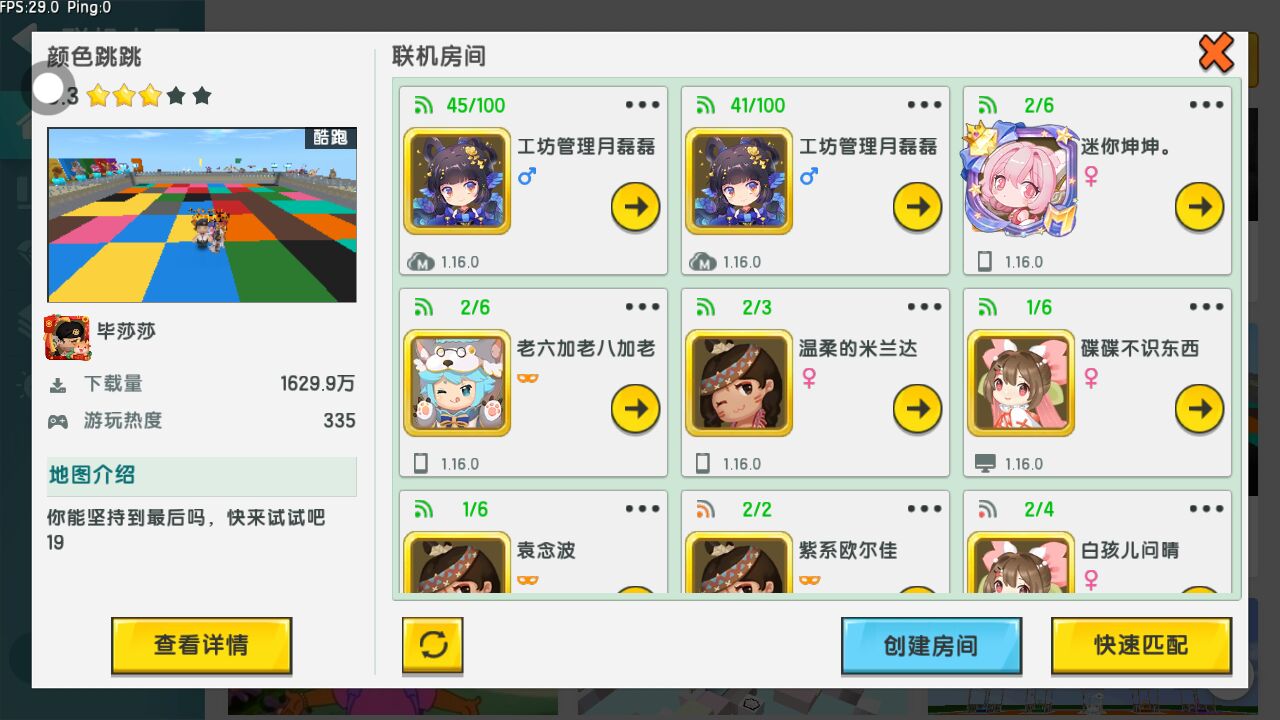Join 工坊管理月磊磊 room with 45/100 players

coord(636,207)
